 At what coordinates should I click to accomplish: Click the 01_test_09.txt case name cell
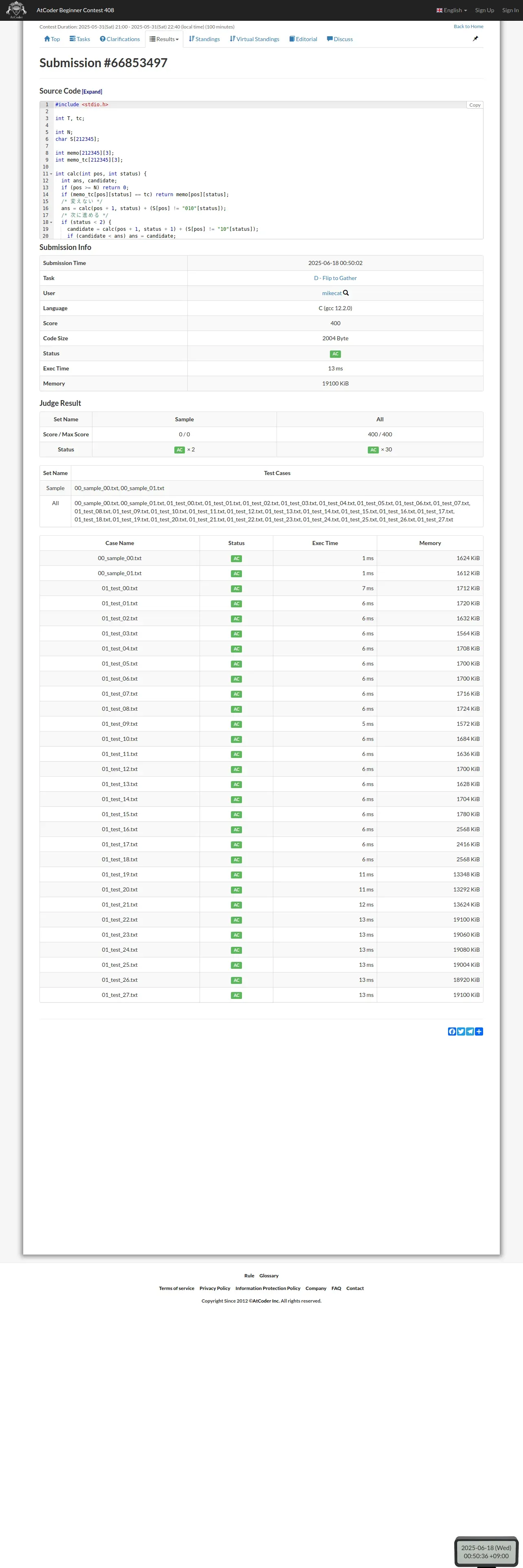[x=119, y=724]
